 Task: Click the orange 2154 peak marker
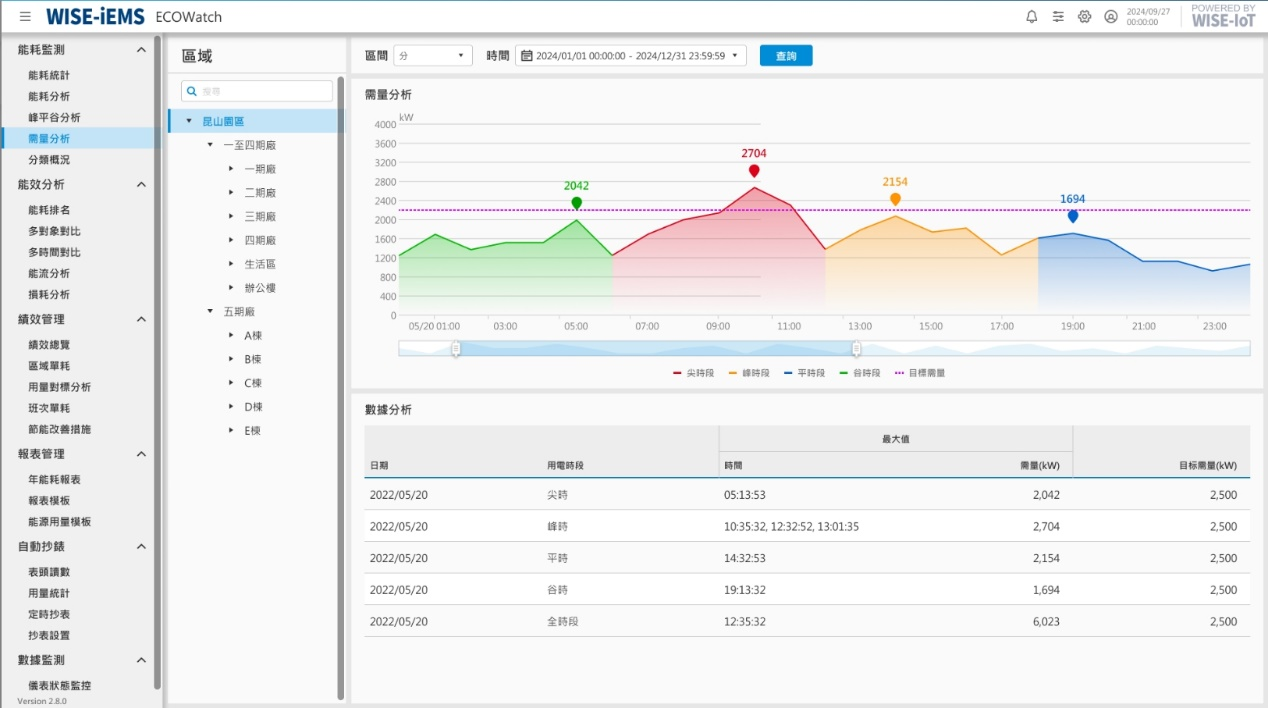(895, 199)
